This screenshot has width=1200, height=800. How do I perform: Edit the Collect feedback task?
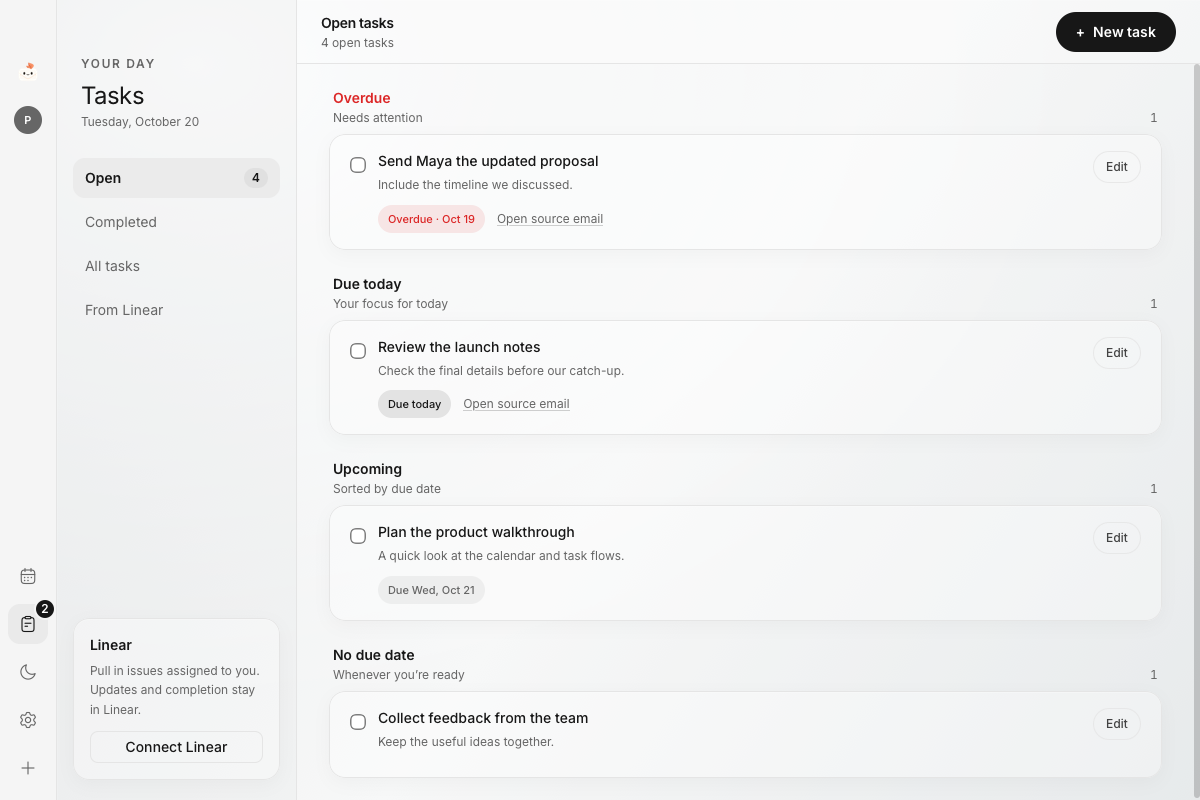(x=1117, y=724)
